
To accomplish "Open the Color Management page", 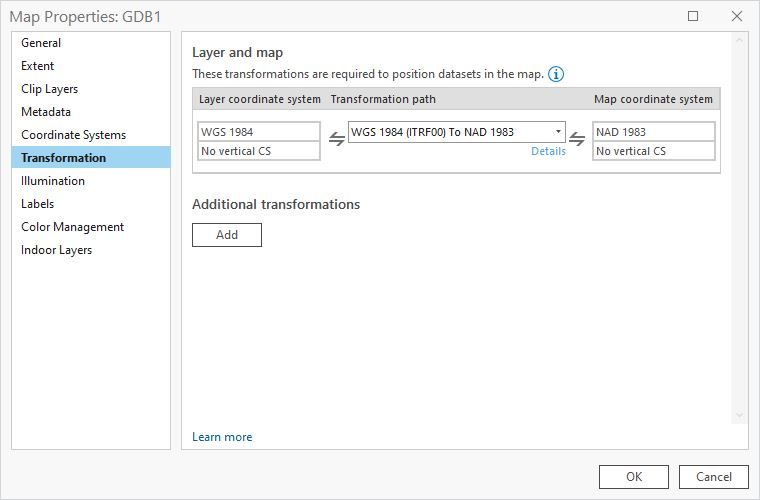I will (x=72, y=227).
